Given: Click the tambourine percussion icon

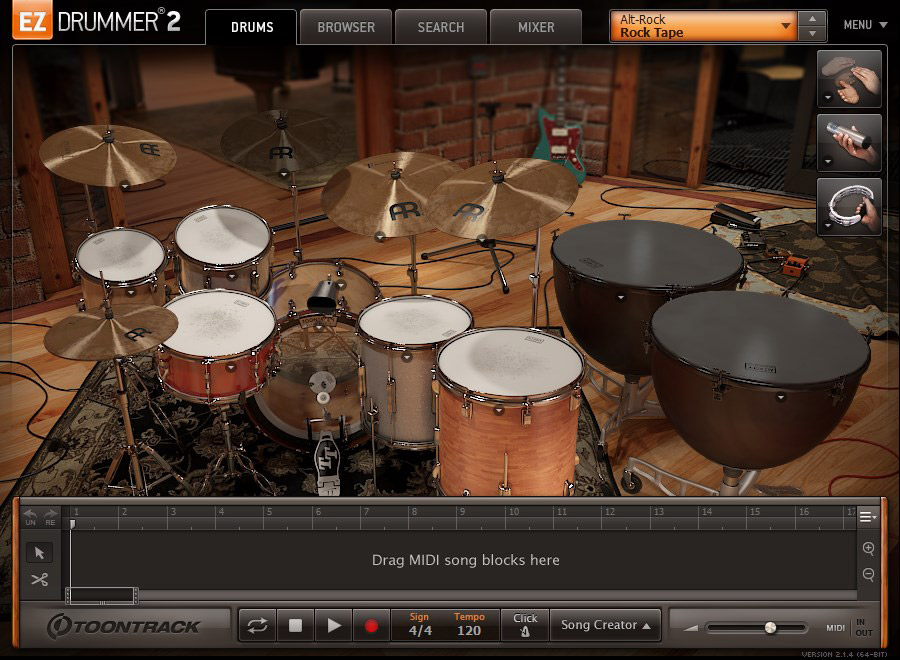Looking at the screenshot, I should pyautogui.click(x=849, y=207).
